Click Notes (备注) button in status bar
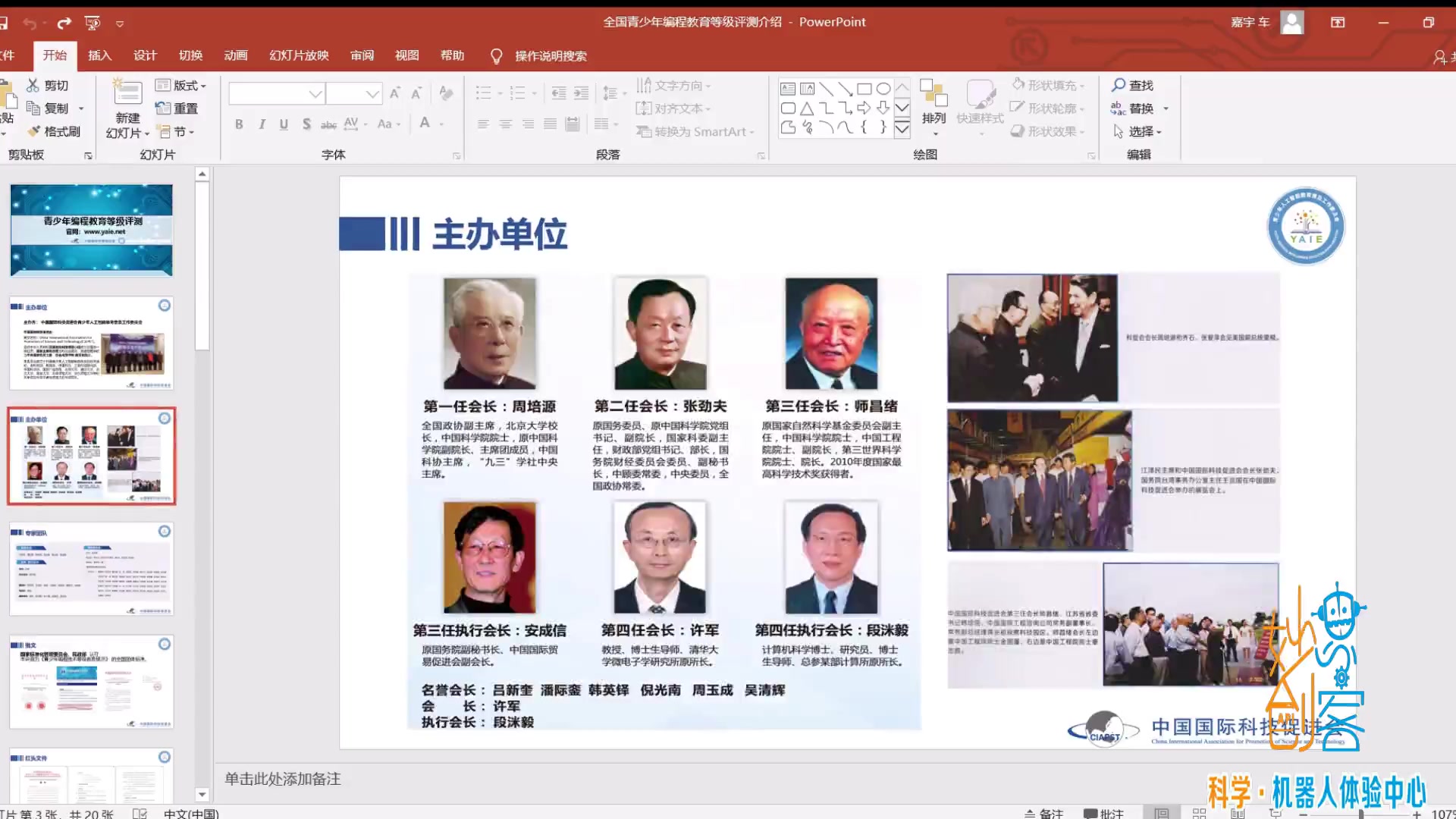The image size is (1456, 819). pyautogui.click(x=1043, y=813)
